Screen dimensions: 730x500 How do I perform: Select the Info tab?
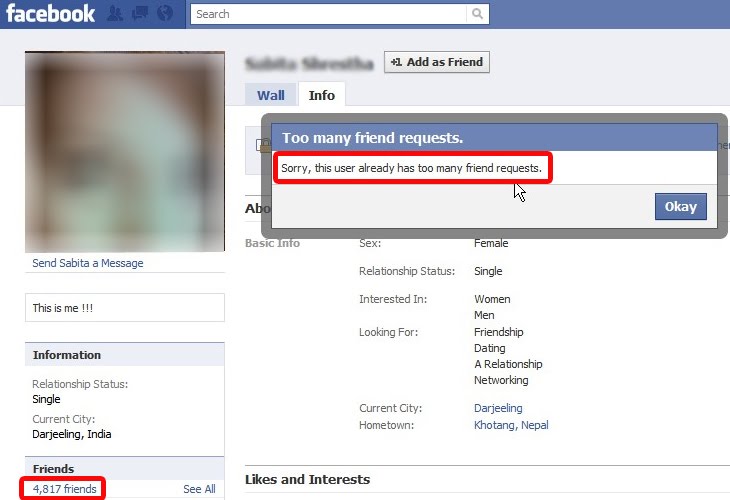coord(322,95)
